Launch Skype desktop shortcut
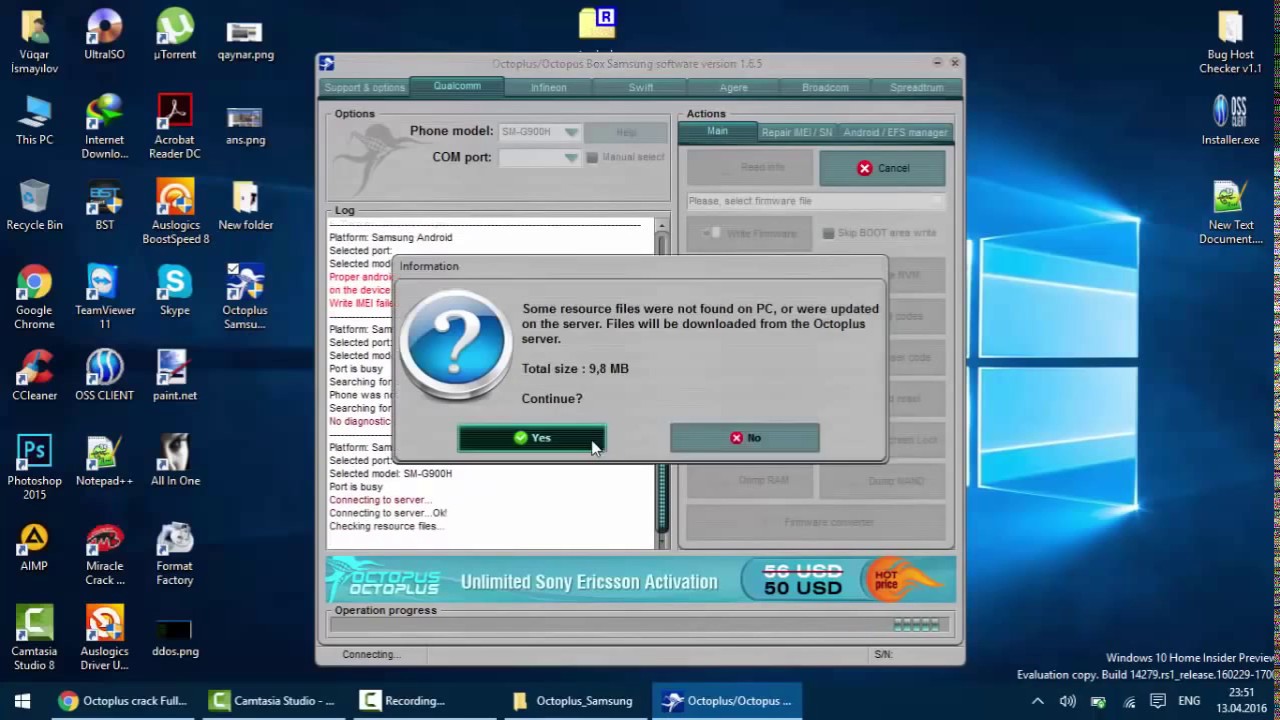Image resolution: width=1280 pixels, height=720 pixels. pos(175,290)
